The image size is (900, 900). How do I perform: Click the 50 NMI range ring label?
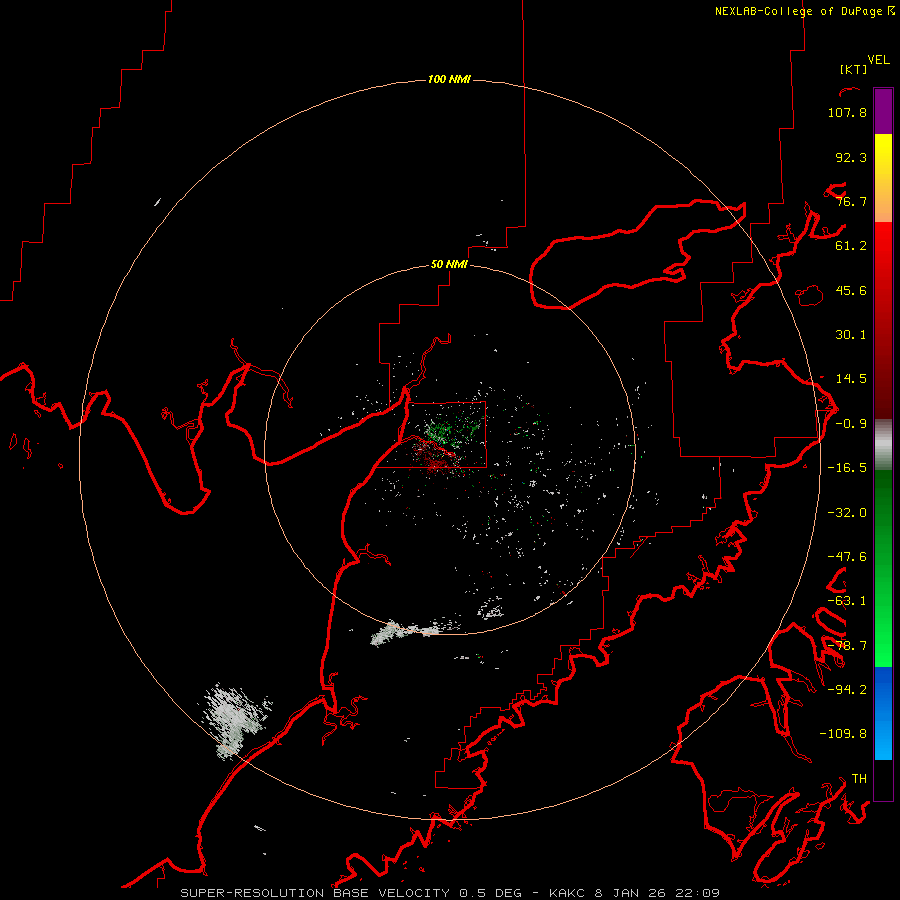click(x=449, y=264)
